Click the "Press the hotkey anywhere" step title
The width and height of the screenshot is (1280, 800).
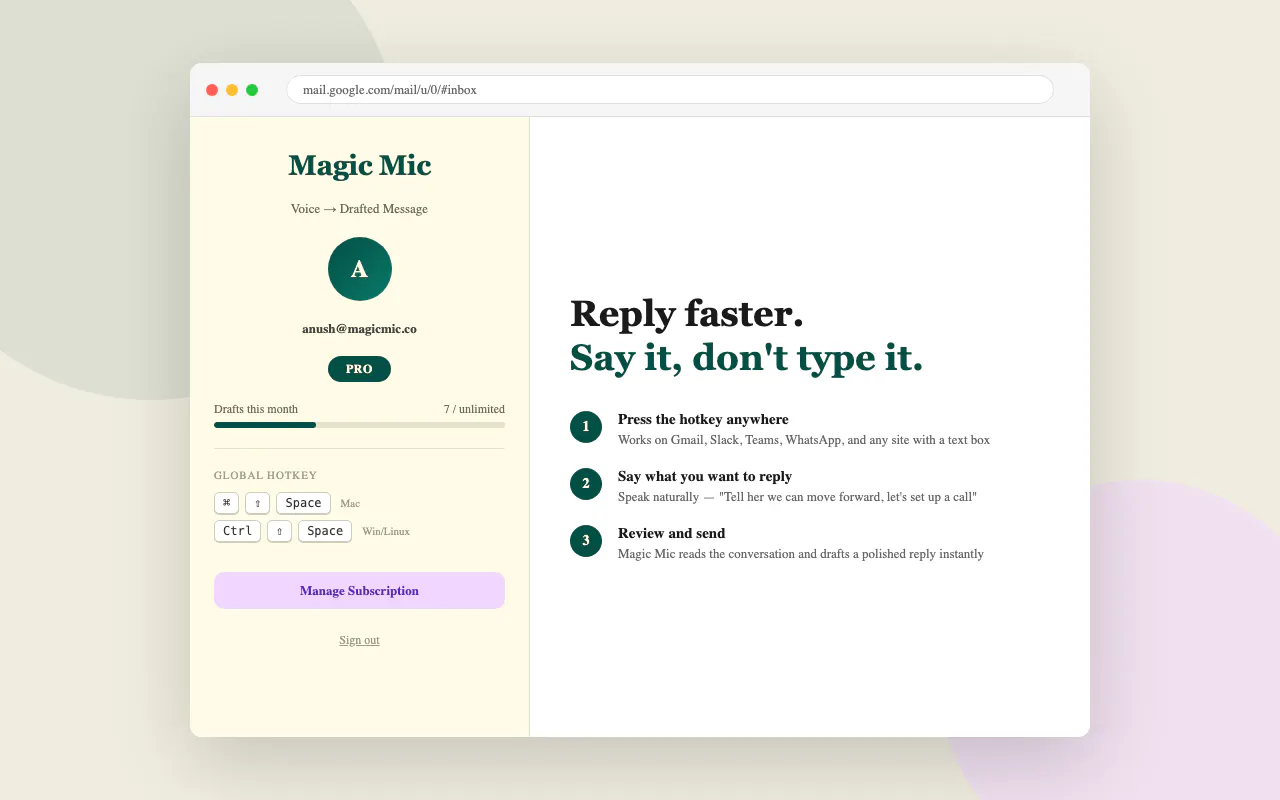tap(703, 419)
